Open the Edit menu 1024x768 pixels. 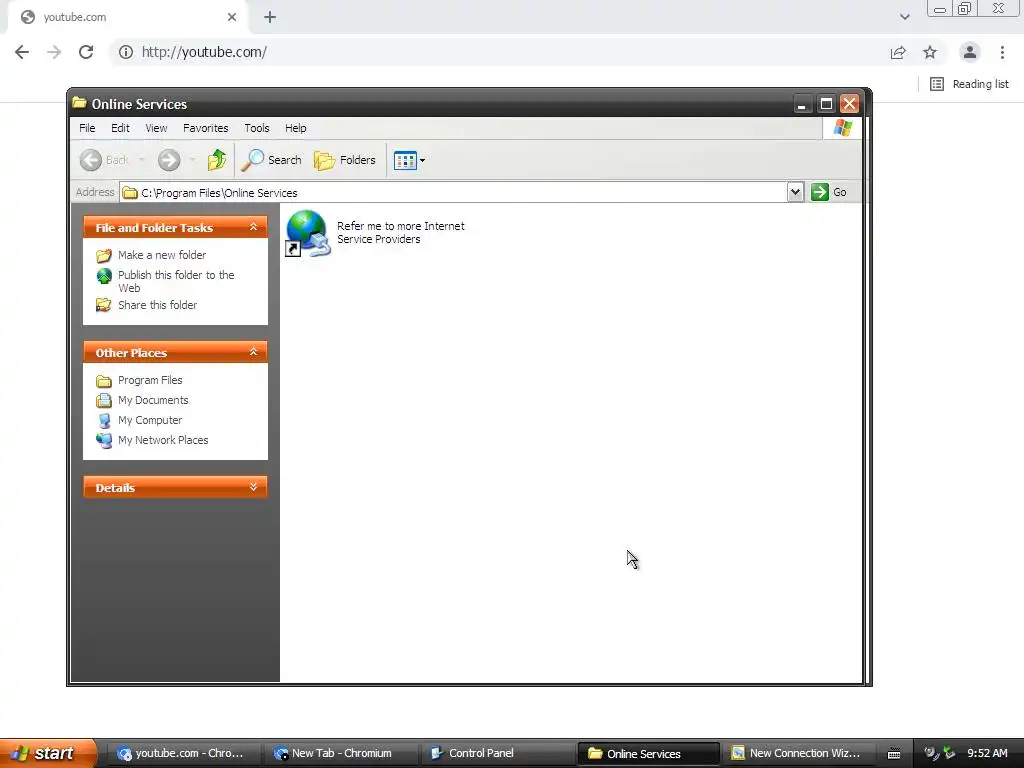[120, 128]
